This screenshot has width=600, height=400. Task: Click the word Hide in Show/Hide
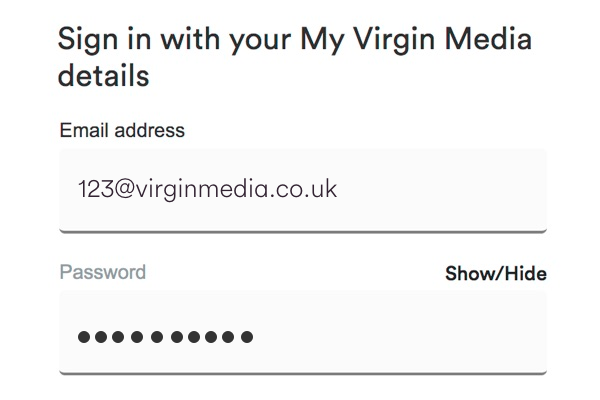[x=525, y=274]
